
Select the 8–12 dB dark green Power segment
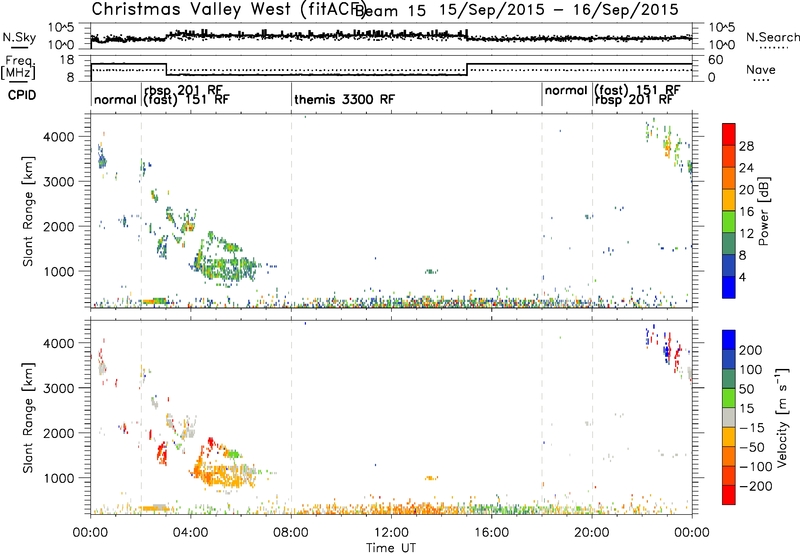pos(729,244)
